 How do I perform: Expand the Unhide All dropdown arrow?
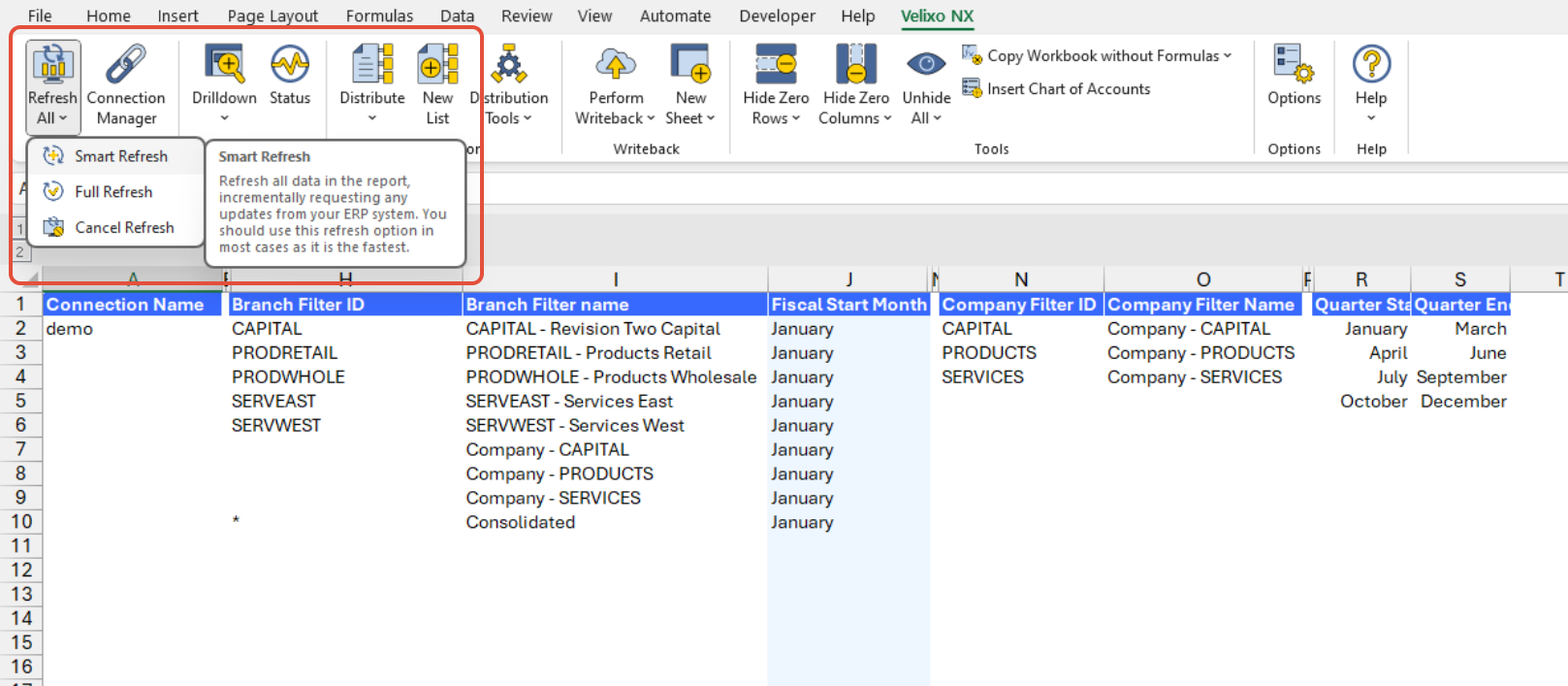[x=938, y=118]
